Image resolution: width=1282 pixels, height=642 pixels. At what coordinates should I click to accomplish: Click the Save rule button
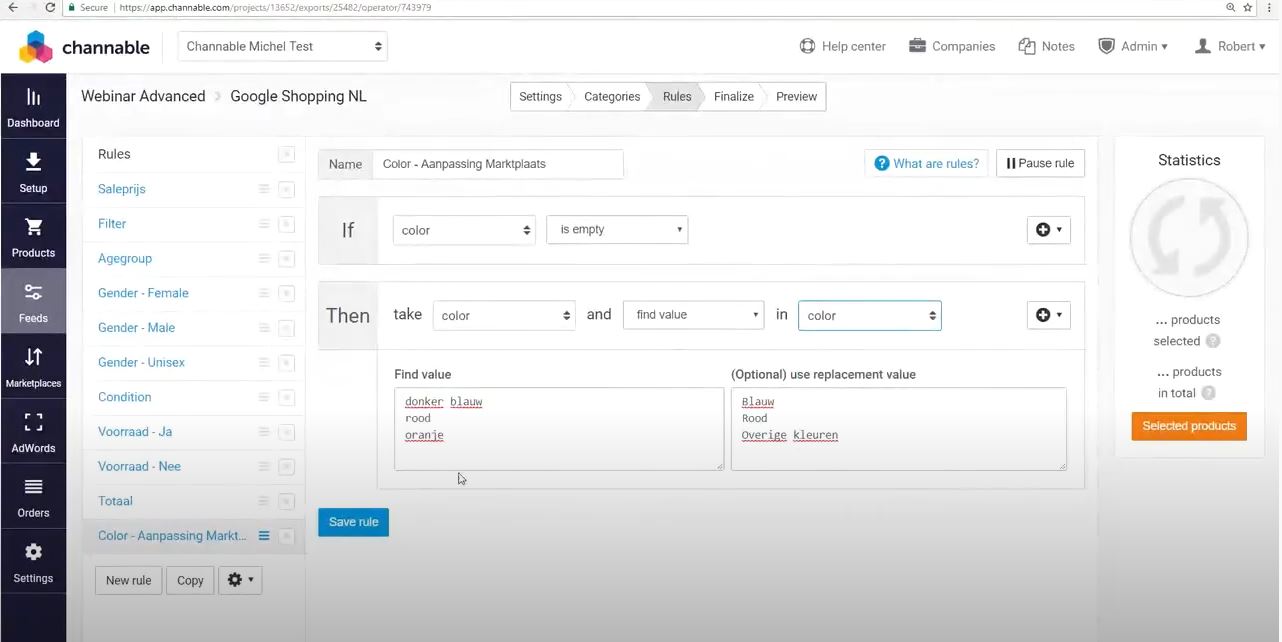coord(353,522)
